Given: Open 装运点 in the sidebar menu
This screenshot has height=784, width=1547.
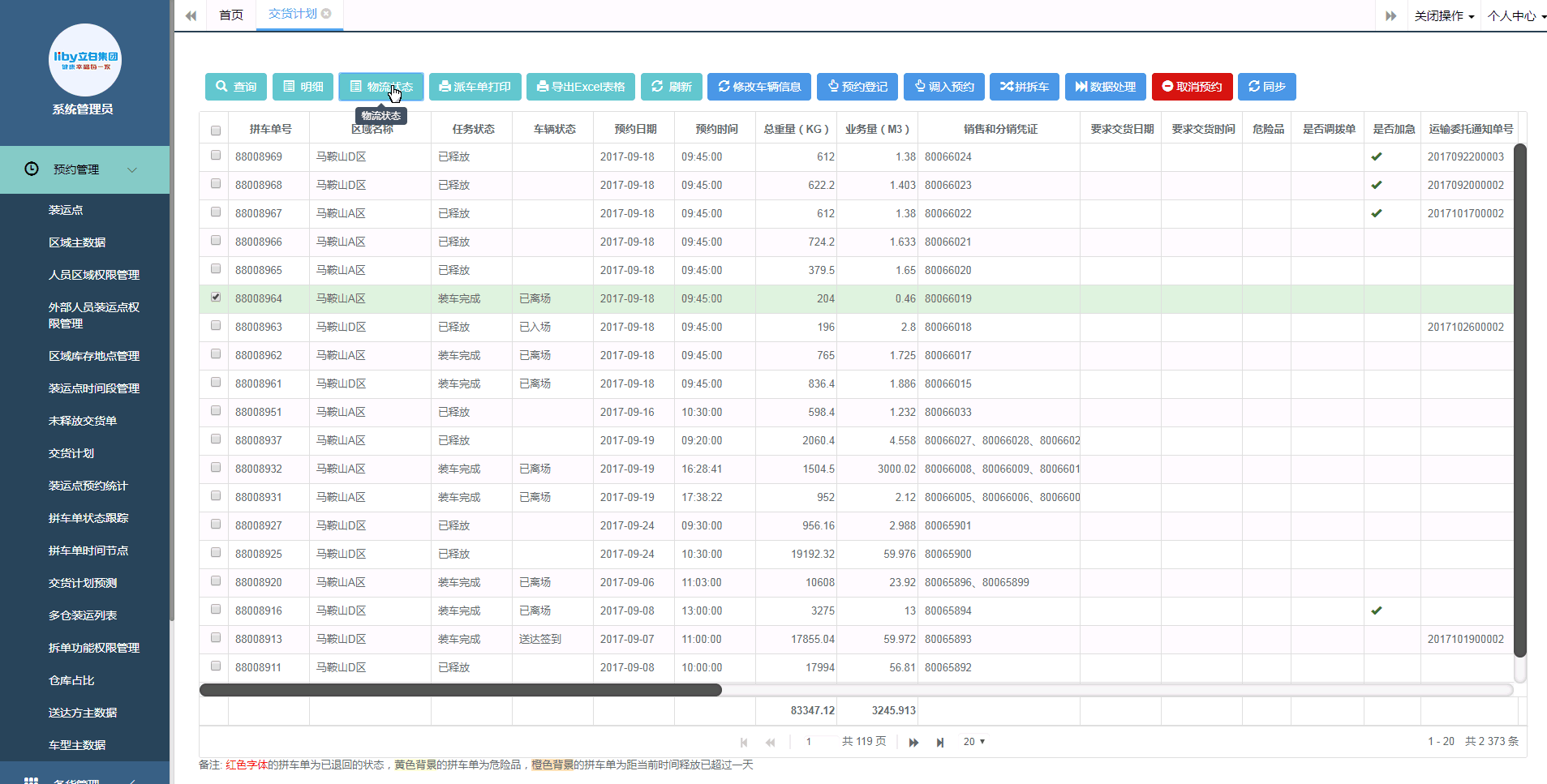Looking at the screenshot, I should pyautogui.click(x=66, y=210).
